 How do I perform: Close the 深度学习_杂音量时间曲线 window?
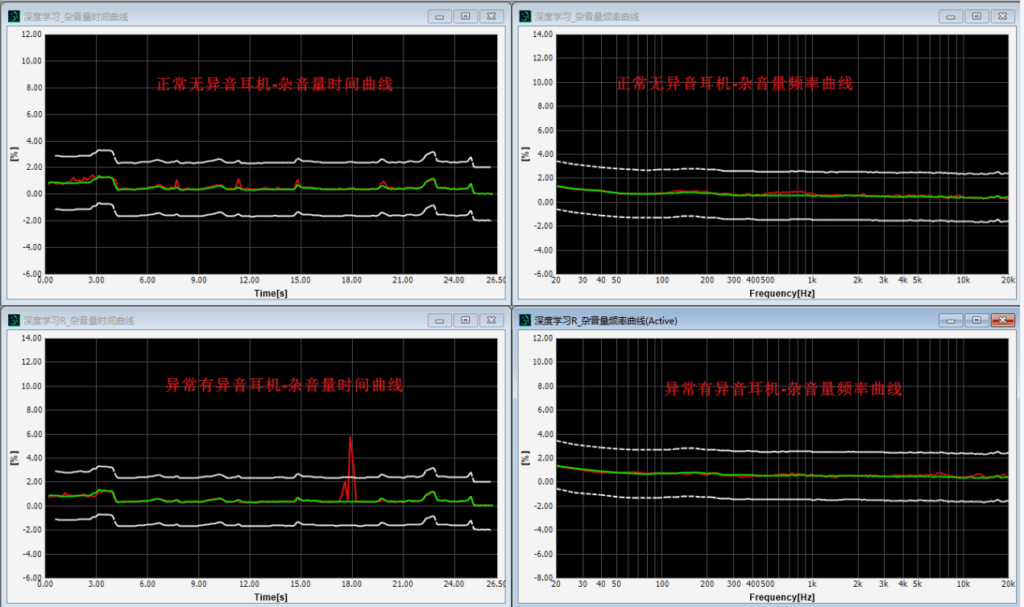(x=491, y=16)
